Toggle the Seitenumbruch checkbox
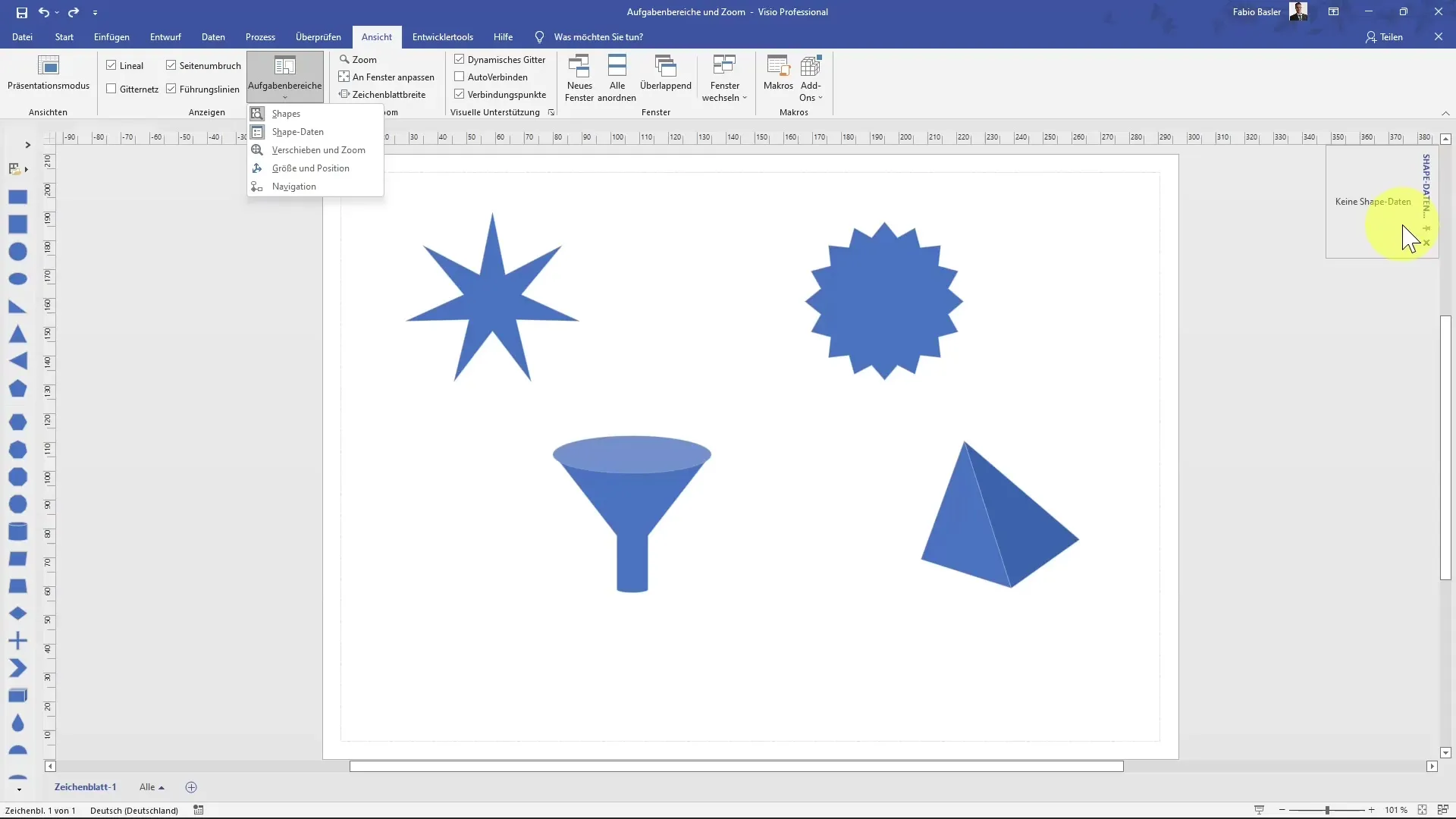The width and height of the screenshot is (1456, 819). point(171,65)
